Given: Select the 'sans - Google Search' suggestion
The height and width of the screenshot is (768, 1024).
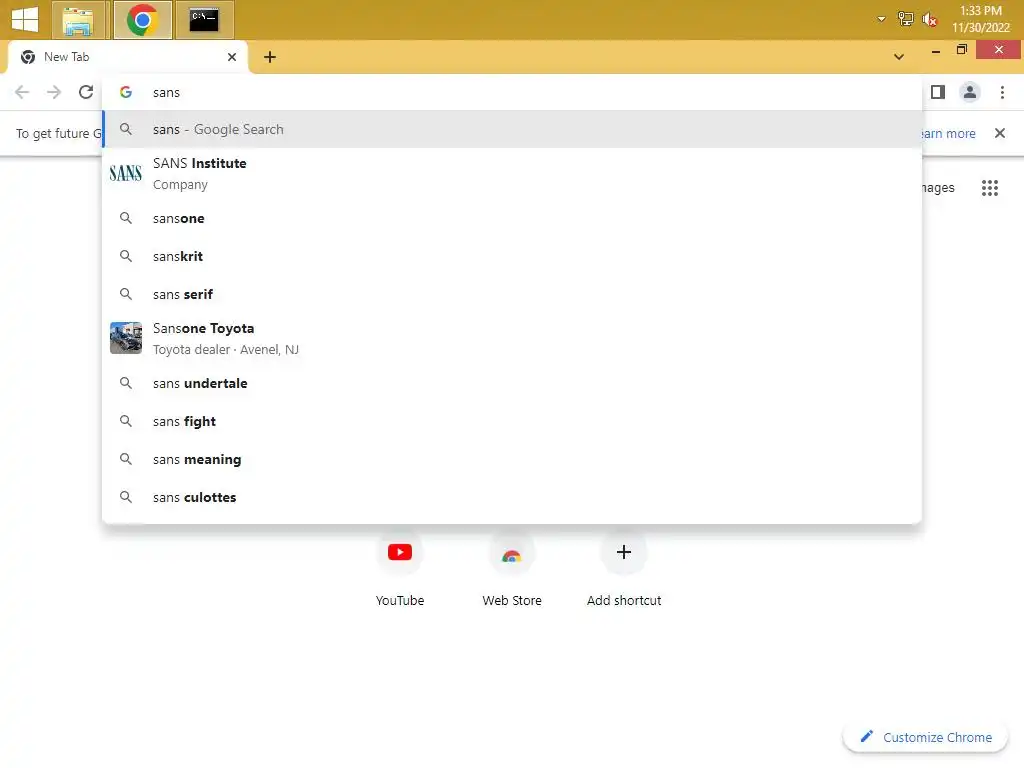Looking at the screenshot, I should pyautogui.click(x=512, y=129).
